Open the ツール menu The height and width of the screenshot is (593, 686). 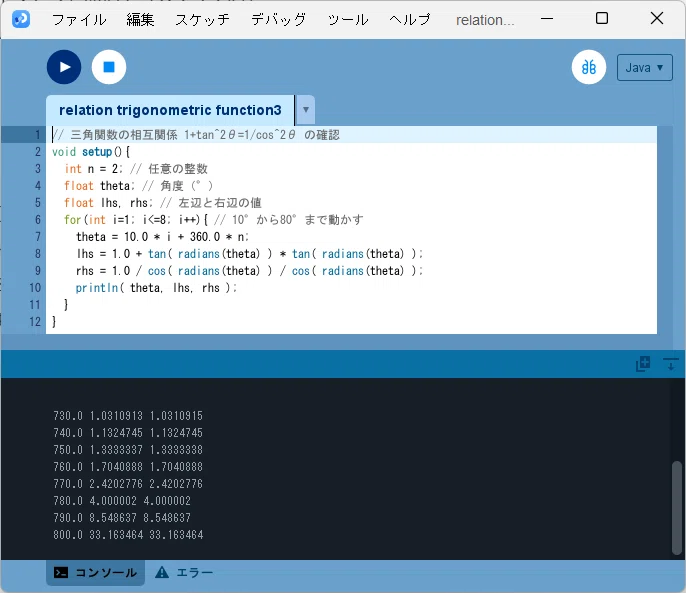348,20
